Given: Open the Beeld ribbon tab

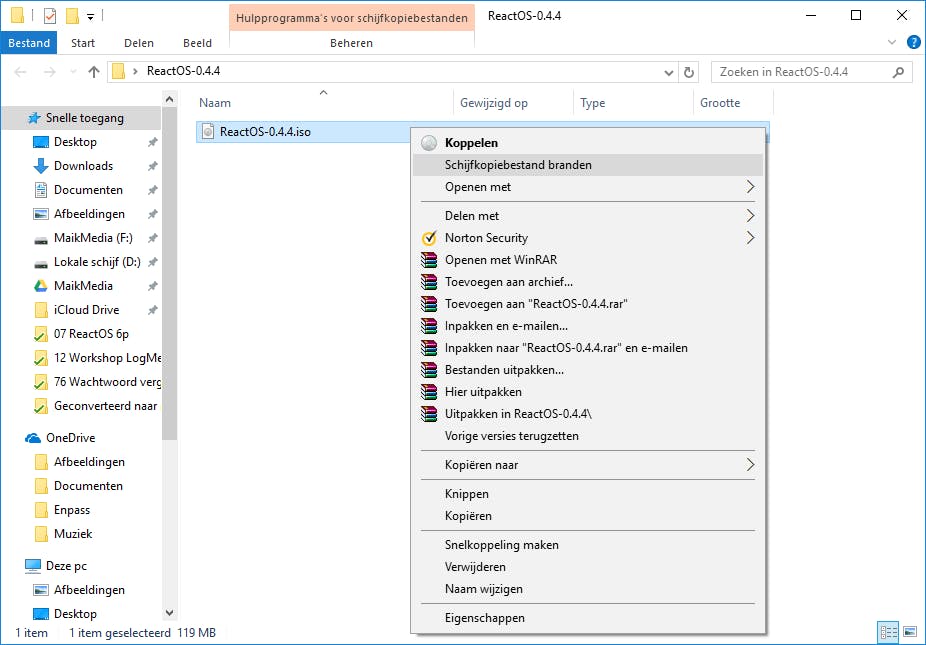Looking at the screenshot, I should [197, 43].
